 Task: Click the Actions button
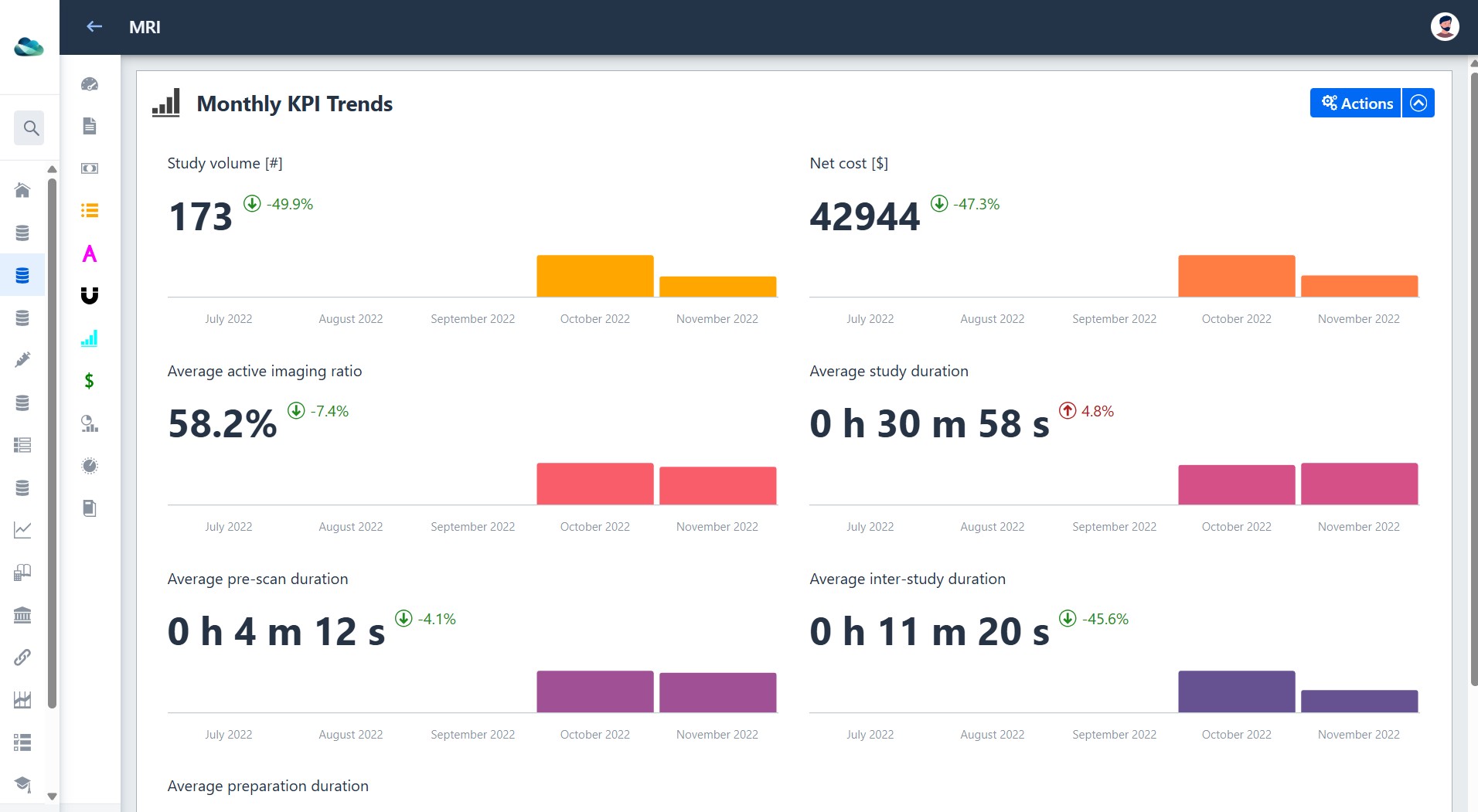coord(1356,103)
